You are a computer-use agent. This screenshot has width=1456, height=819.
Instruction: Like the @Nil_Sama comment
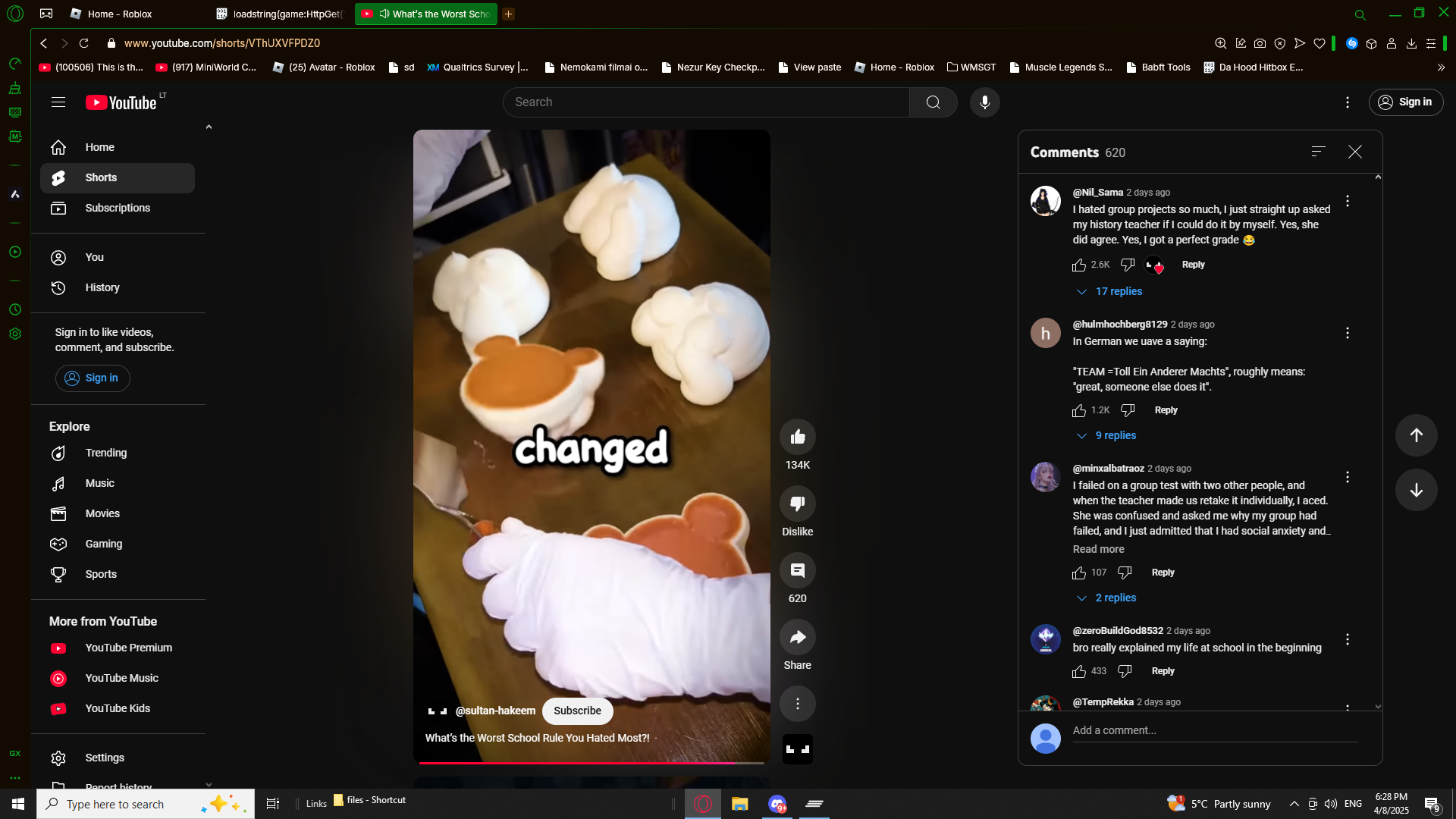[1079, 265]
